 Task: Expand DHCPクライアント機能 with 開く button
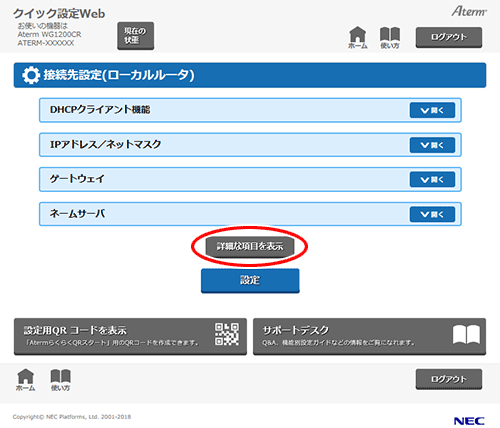[432, 110]
